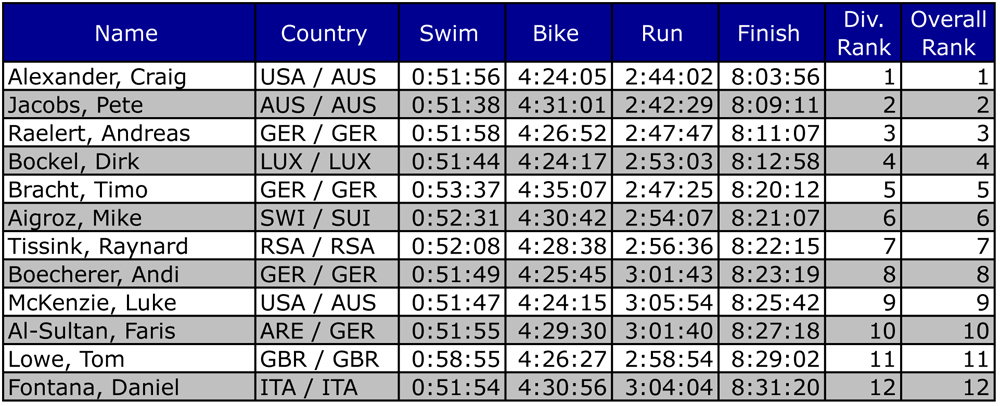Select Bockel, Dirk country LUX / LUX
Screen dimensions: 1000x406
pos(327,161)
